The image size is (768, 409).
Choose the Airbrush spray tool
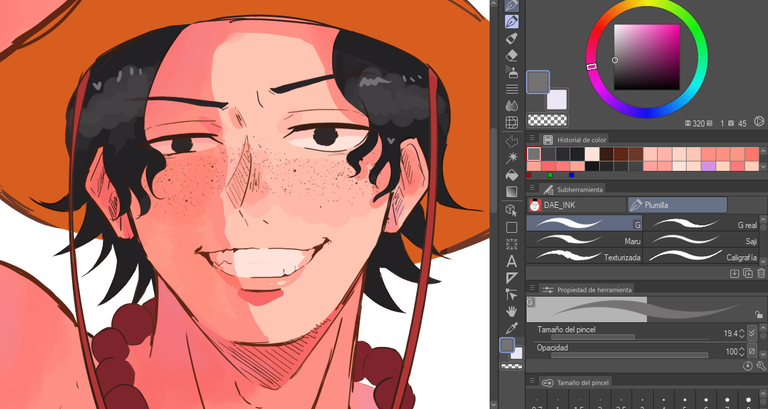[x=512, y=72]
